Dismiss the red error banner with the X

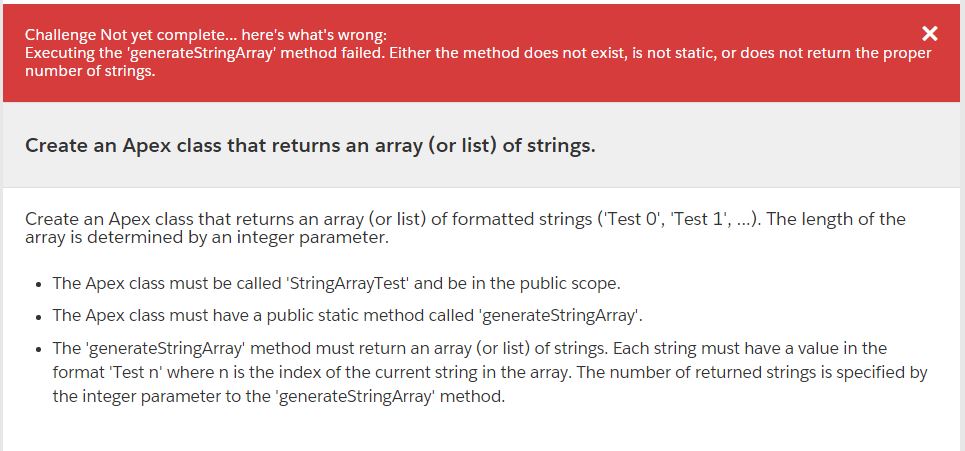point(930,34)
